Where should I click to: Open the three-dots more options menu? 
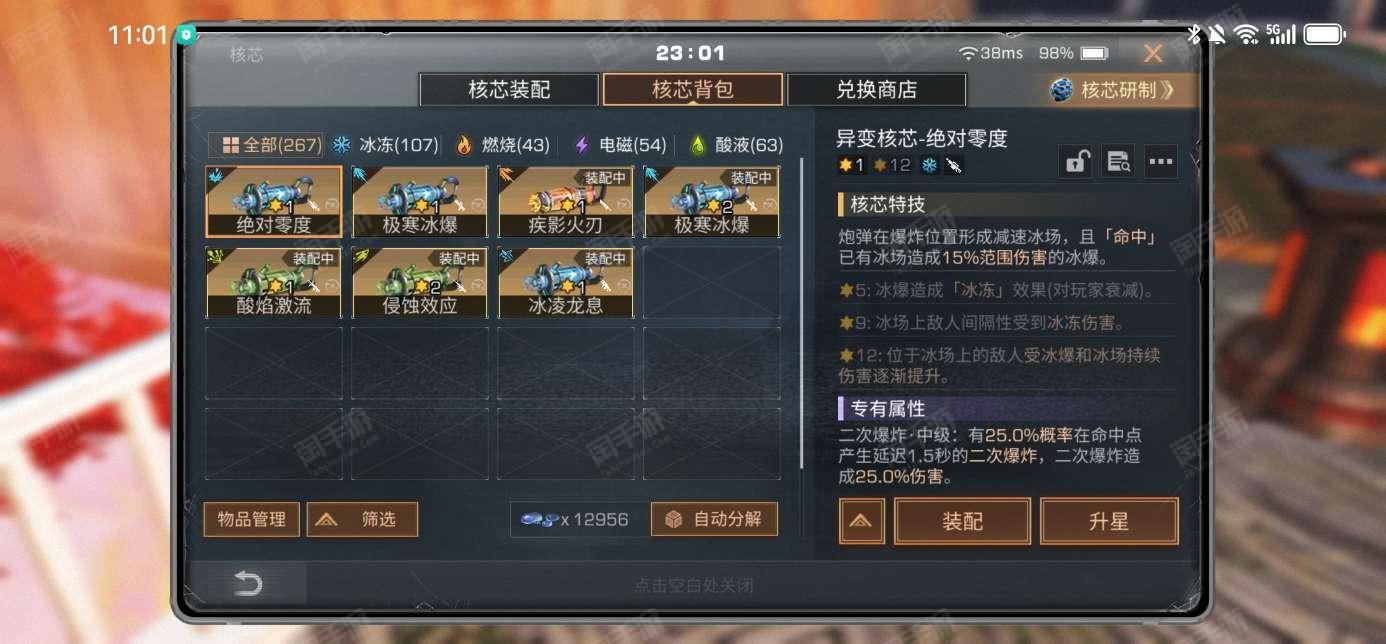coord(1161,162)
